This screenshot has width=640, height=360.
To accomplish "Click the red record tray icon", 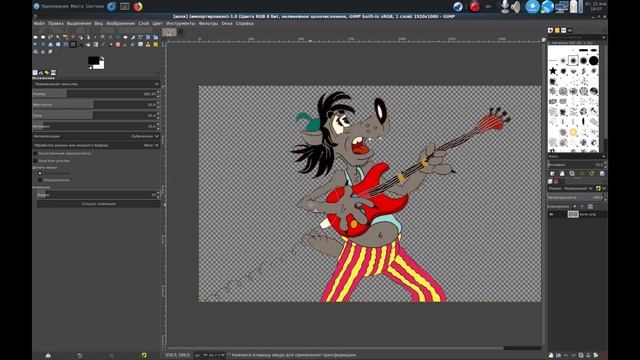I will coord(474,7).
